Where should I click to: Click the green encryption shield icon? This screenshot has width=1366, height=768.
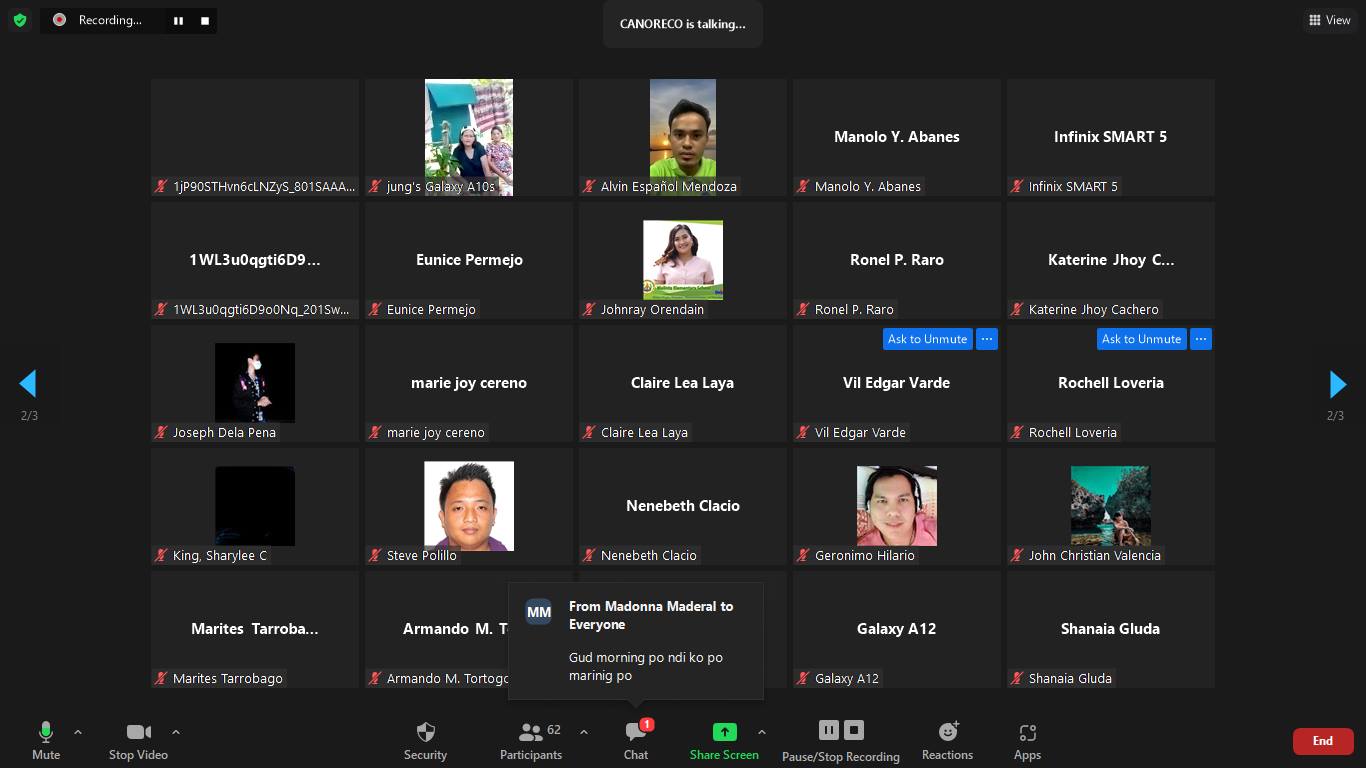(20, 20)
